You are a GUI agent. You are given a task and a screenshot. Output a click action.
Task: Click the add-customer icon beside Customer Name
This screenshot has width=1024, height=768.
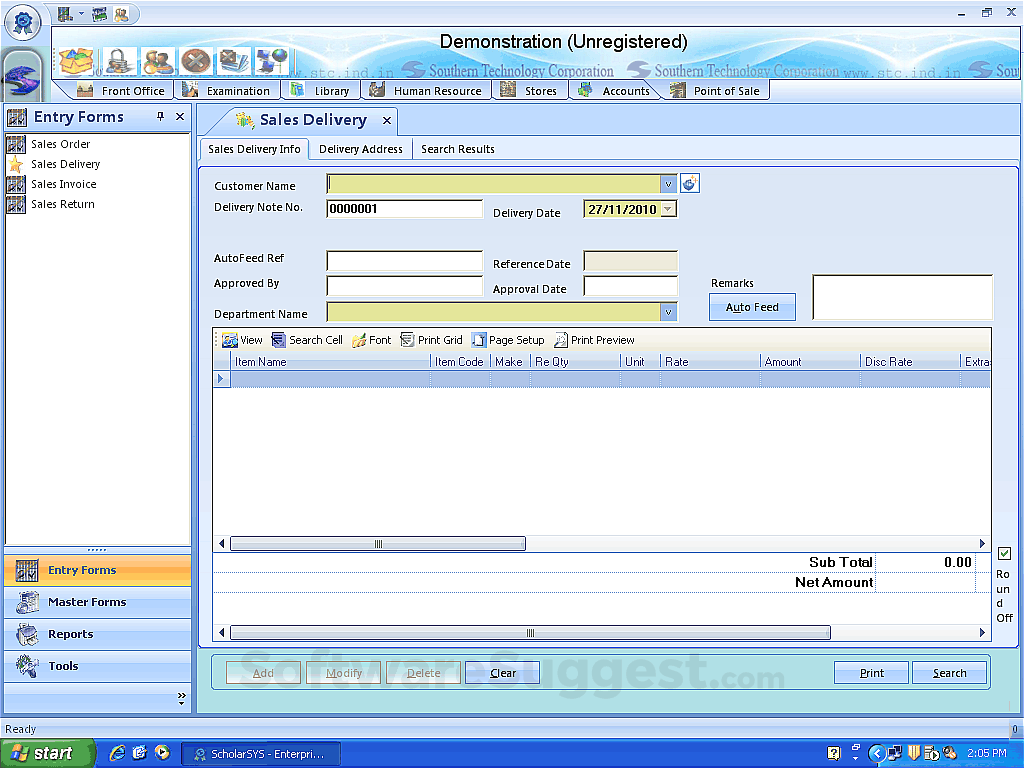(690, 184)
